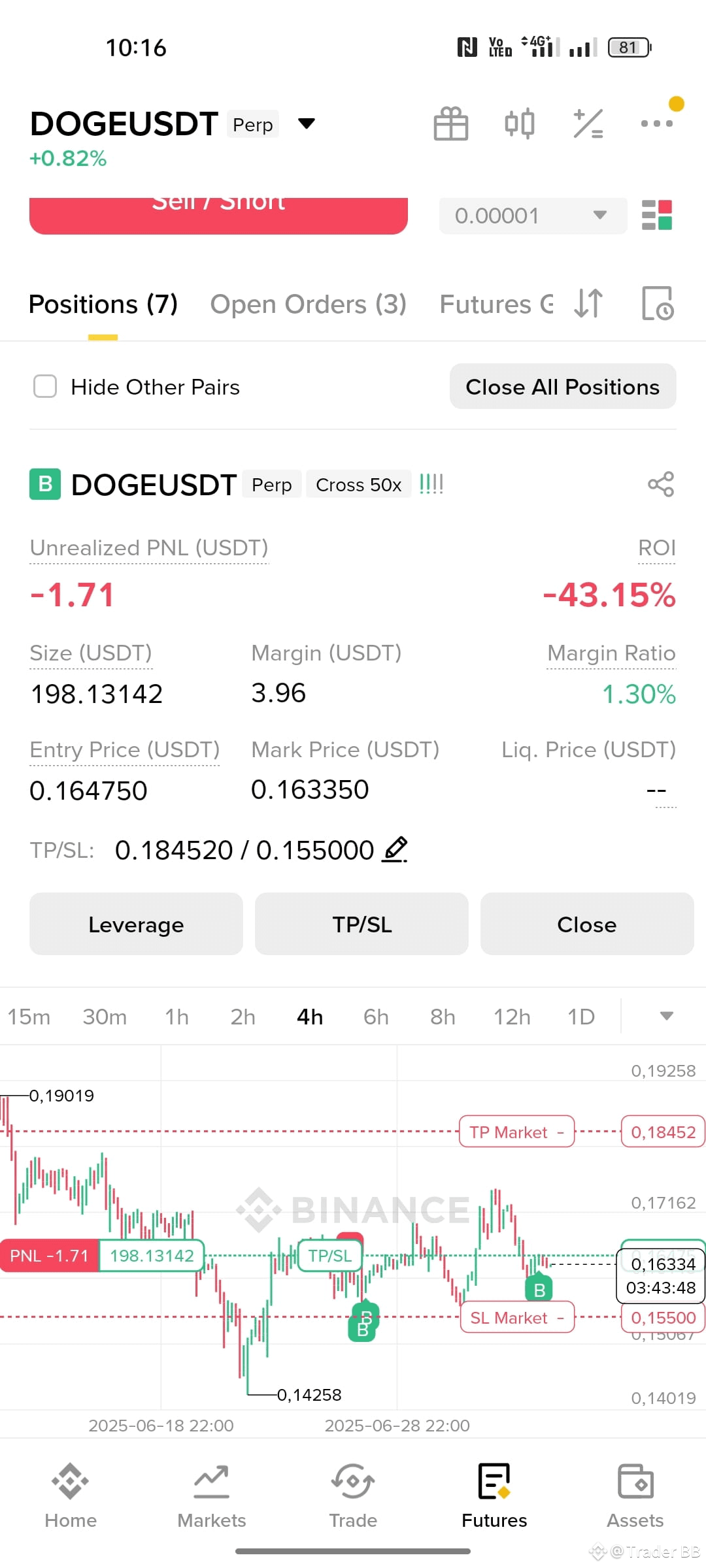This screenshot has height=1568, width=706.
Task: Select the TP Market line on chart
Action: pos(516,1132)
